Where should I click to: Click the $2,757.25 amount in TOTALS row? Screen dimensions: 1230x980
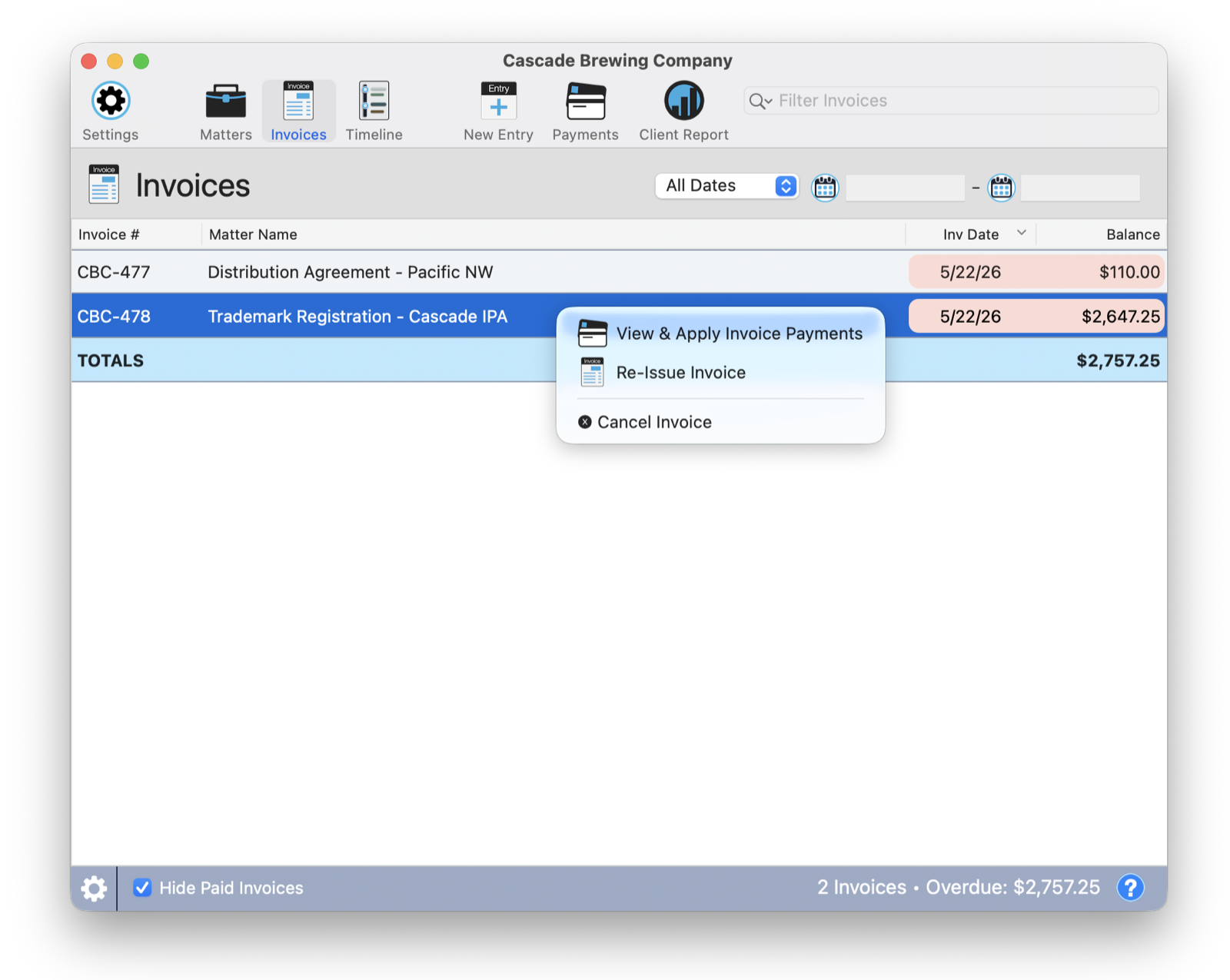(1118, 360)
